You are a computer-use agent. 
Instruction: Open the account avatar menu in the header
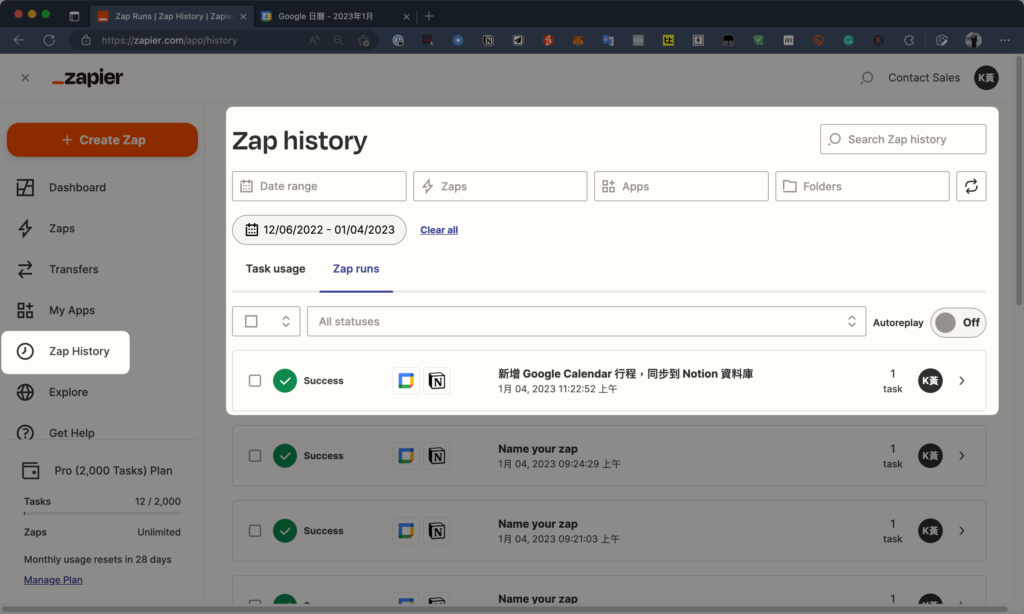986,78
